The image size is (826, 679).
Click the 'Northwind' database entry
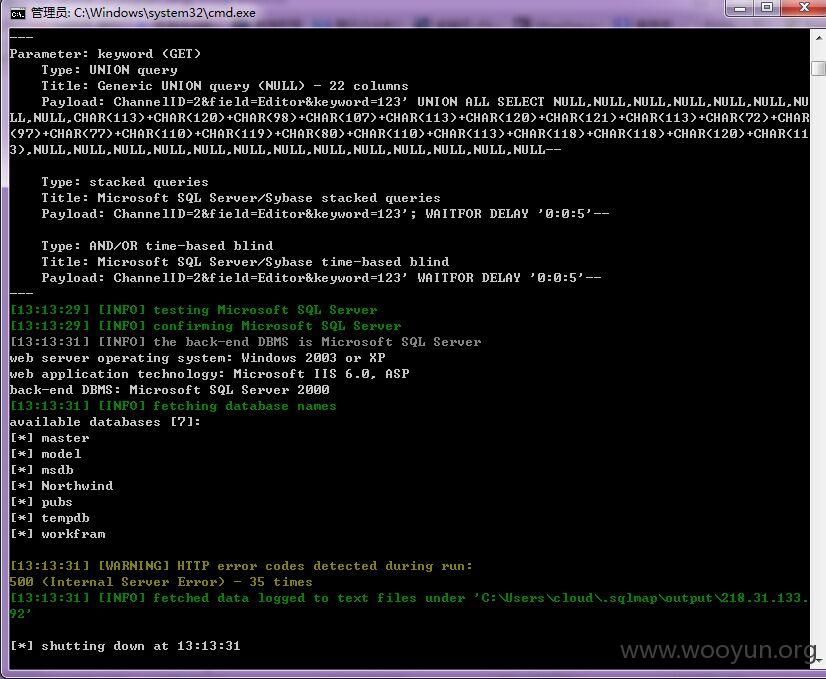61,486
